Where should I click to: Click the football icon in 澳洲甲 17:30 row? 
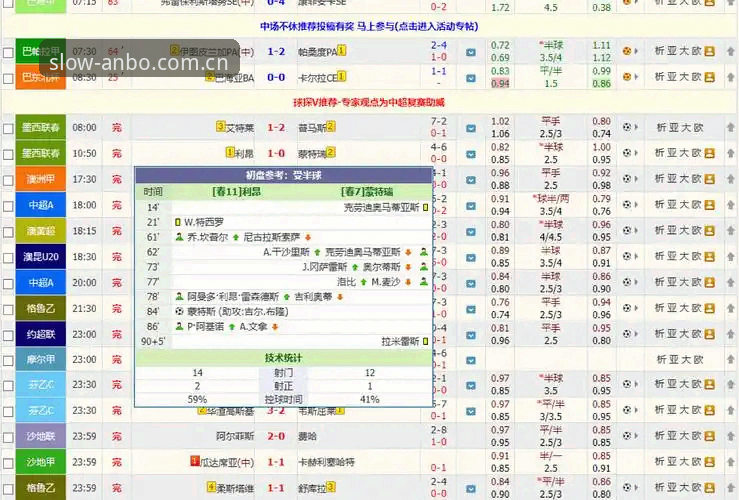[x=627, y=179]
